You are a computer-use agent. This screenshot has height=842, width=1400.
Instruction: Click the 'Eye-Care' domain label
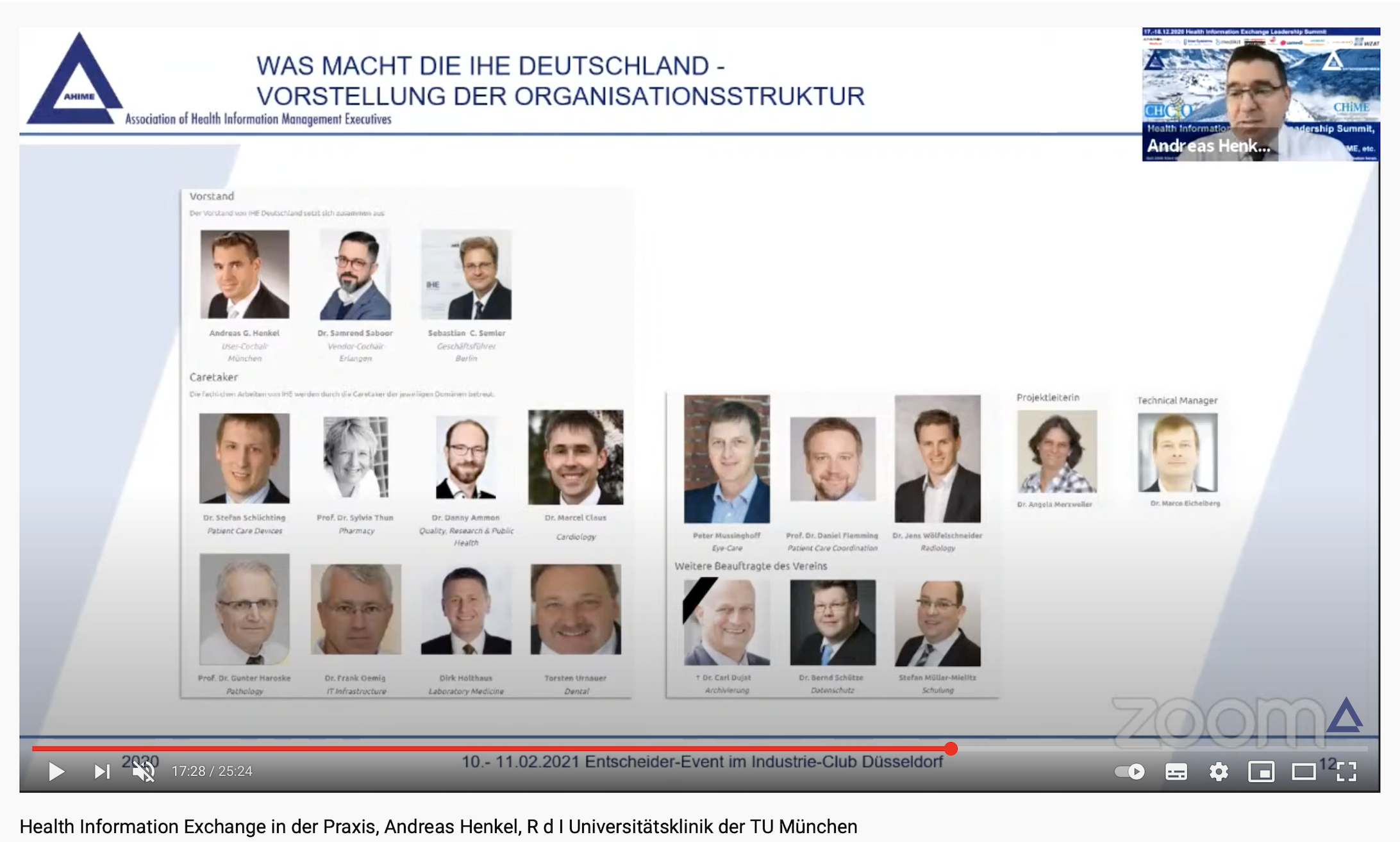coord(727,549)
